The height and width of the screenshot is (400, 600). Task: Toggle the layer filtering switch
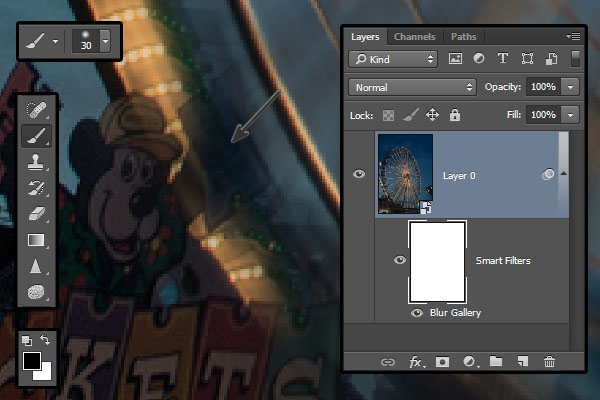coord(576,59)
